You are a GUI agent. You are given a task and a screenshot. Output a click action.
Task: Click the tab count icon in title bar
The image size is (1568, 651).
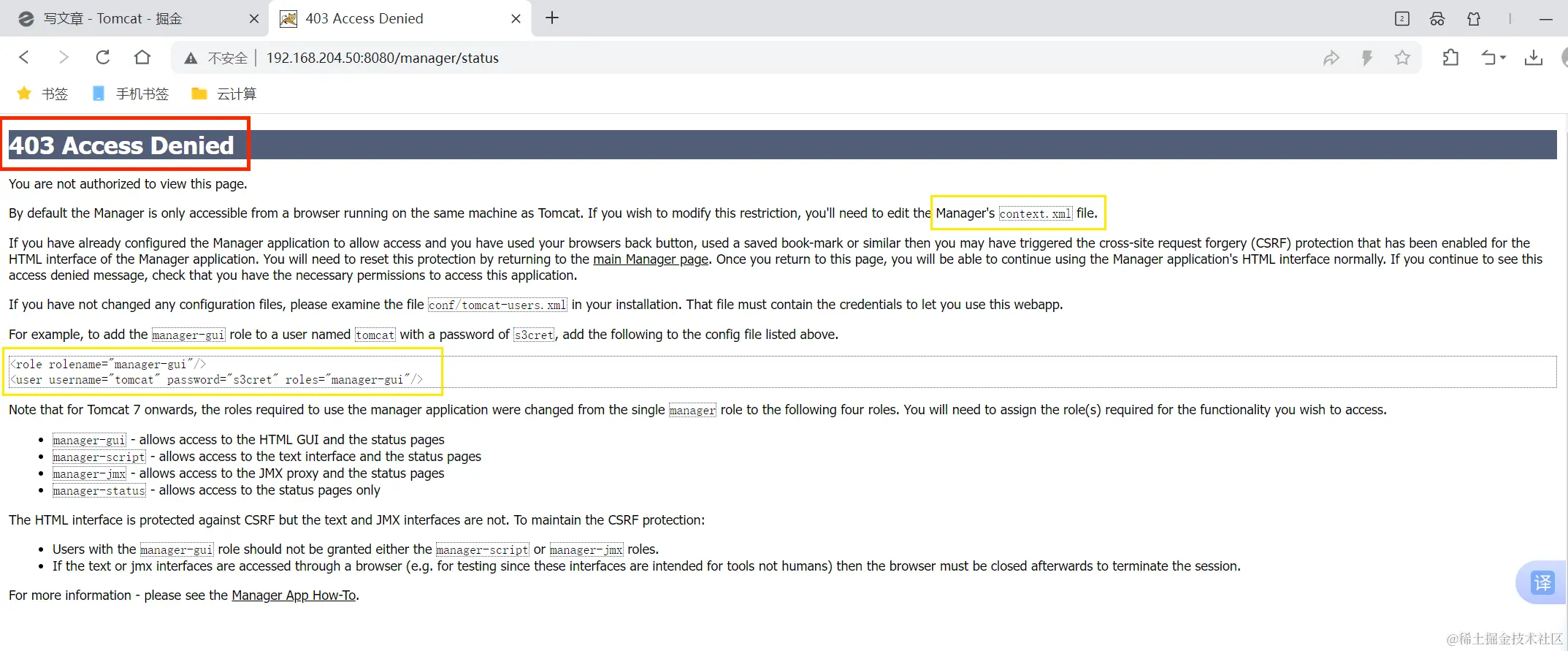[x=1402, y=19]
